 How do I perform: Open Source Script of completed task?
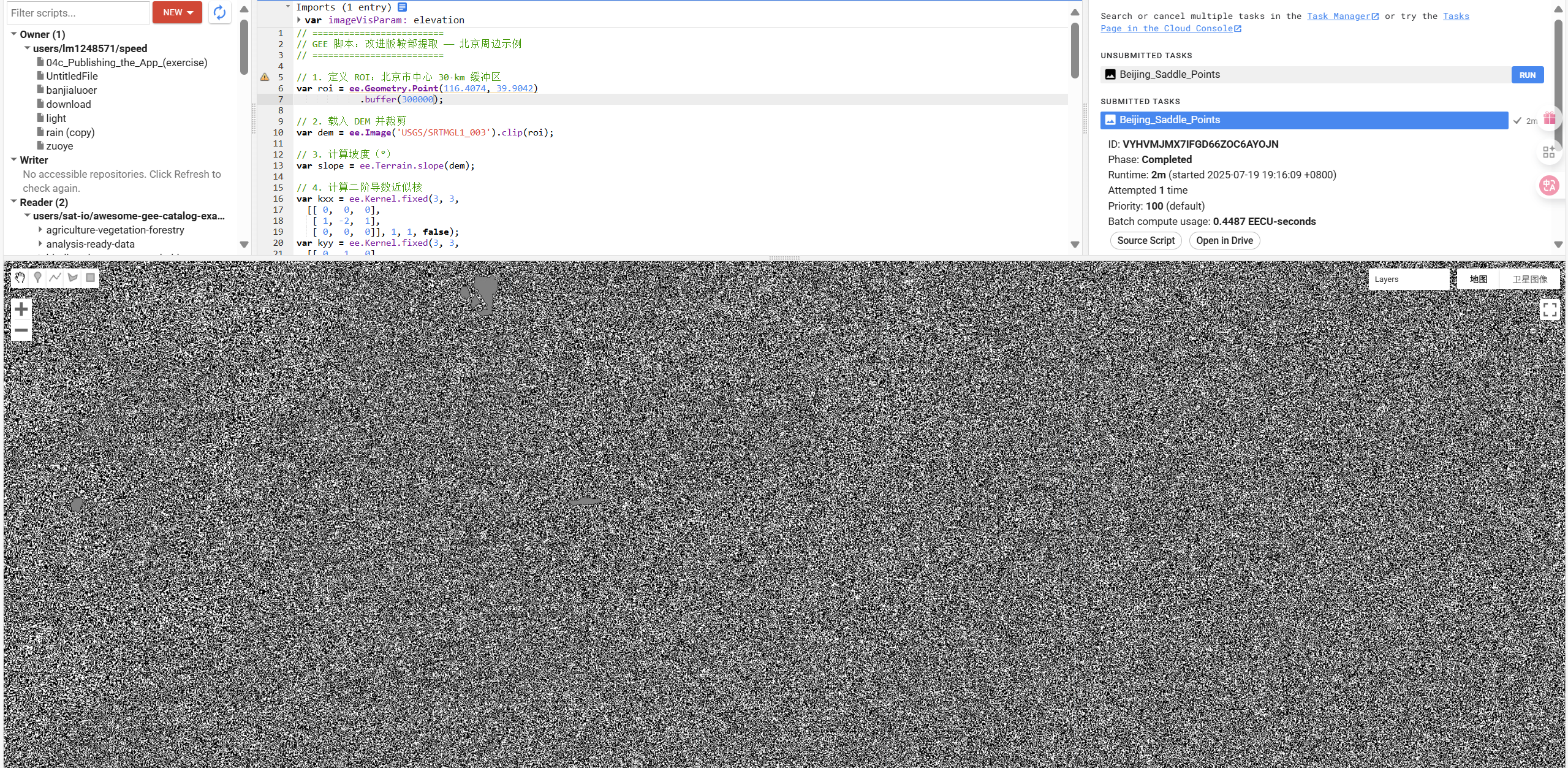coord(1145,240)
